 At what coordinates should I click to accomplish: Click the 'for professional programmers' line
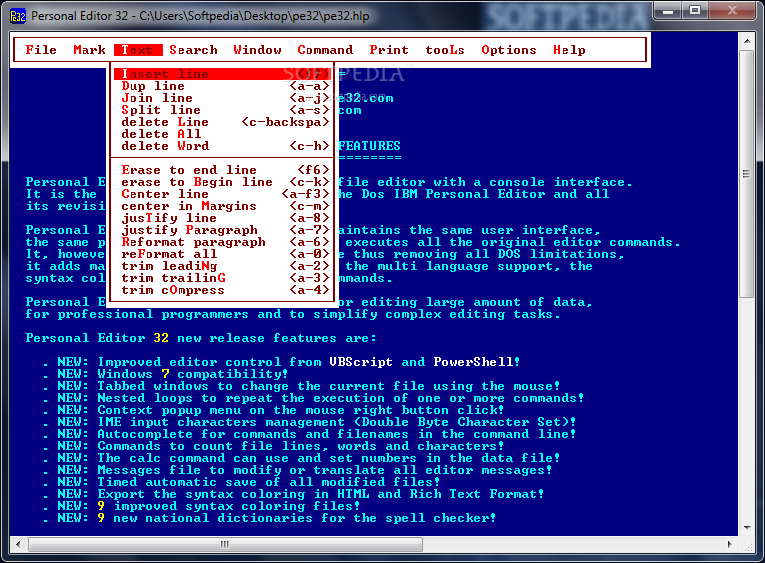pyautogui.click(x=293, y=314)
